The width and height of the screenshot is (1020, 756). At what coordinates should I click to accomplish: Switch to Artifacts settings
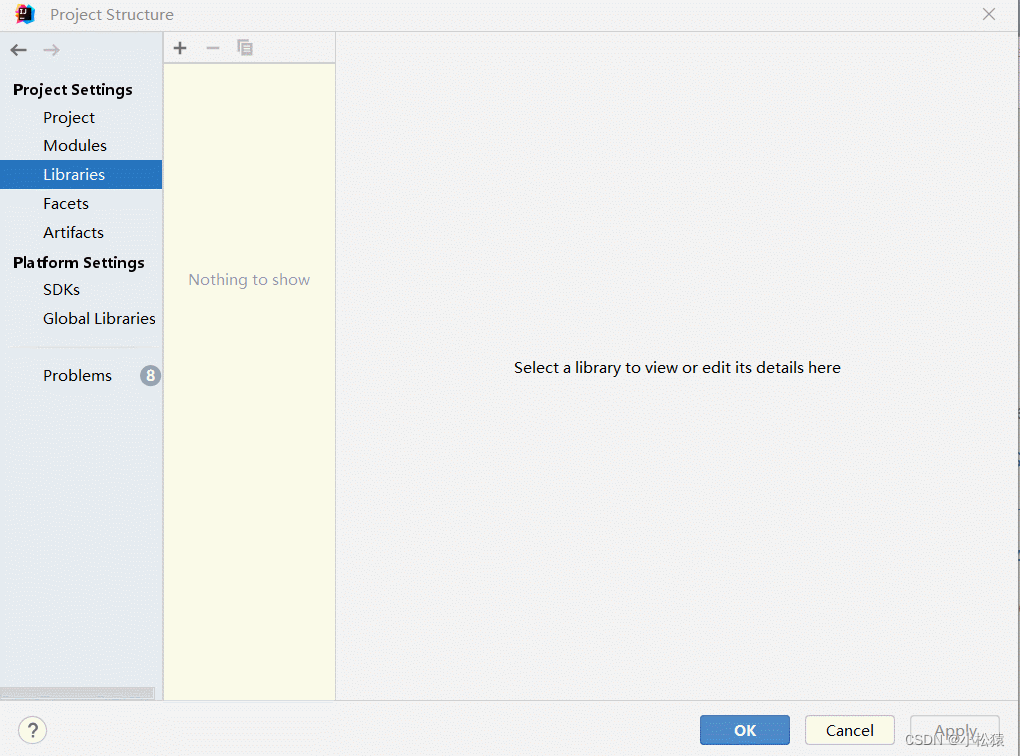pyautogui.click(x=74, y=232)
